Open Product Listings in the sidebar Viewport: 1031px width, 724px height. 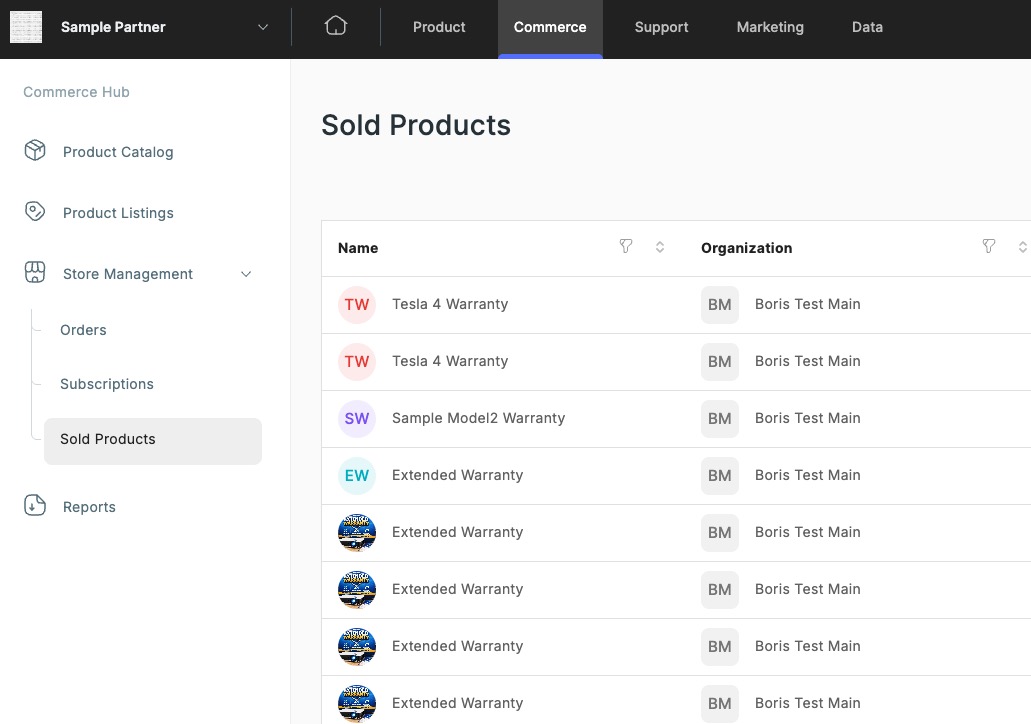pyautogui.click(x=118, y=213)
